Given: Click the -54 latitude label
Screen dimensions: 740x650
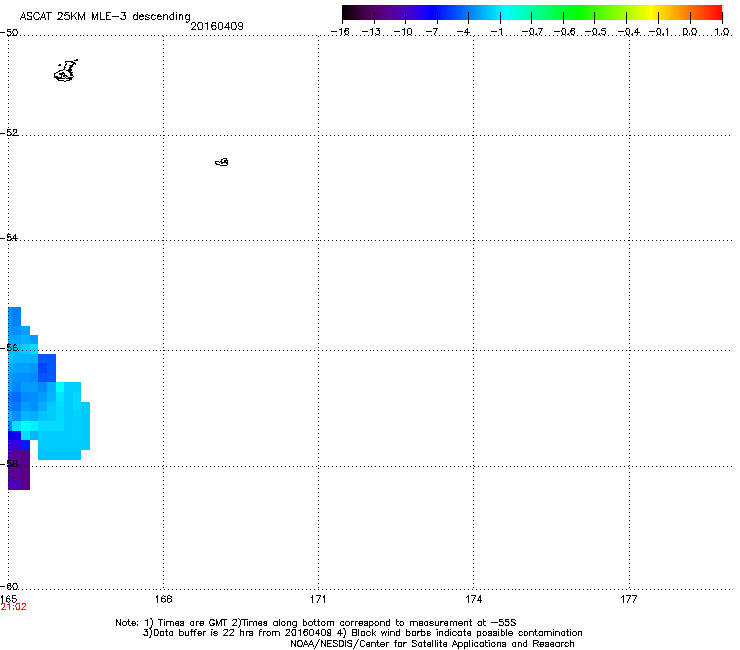Looking at the screenshot, I should point(9,238).
